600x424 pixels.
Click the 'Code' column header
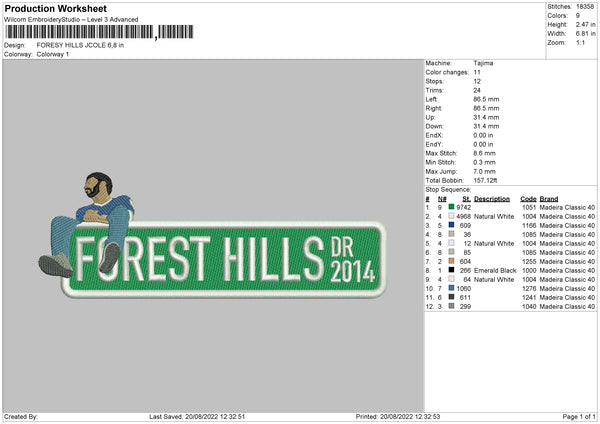pos(528,199)
